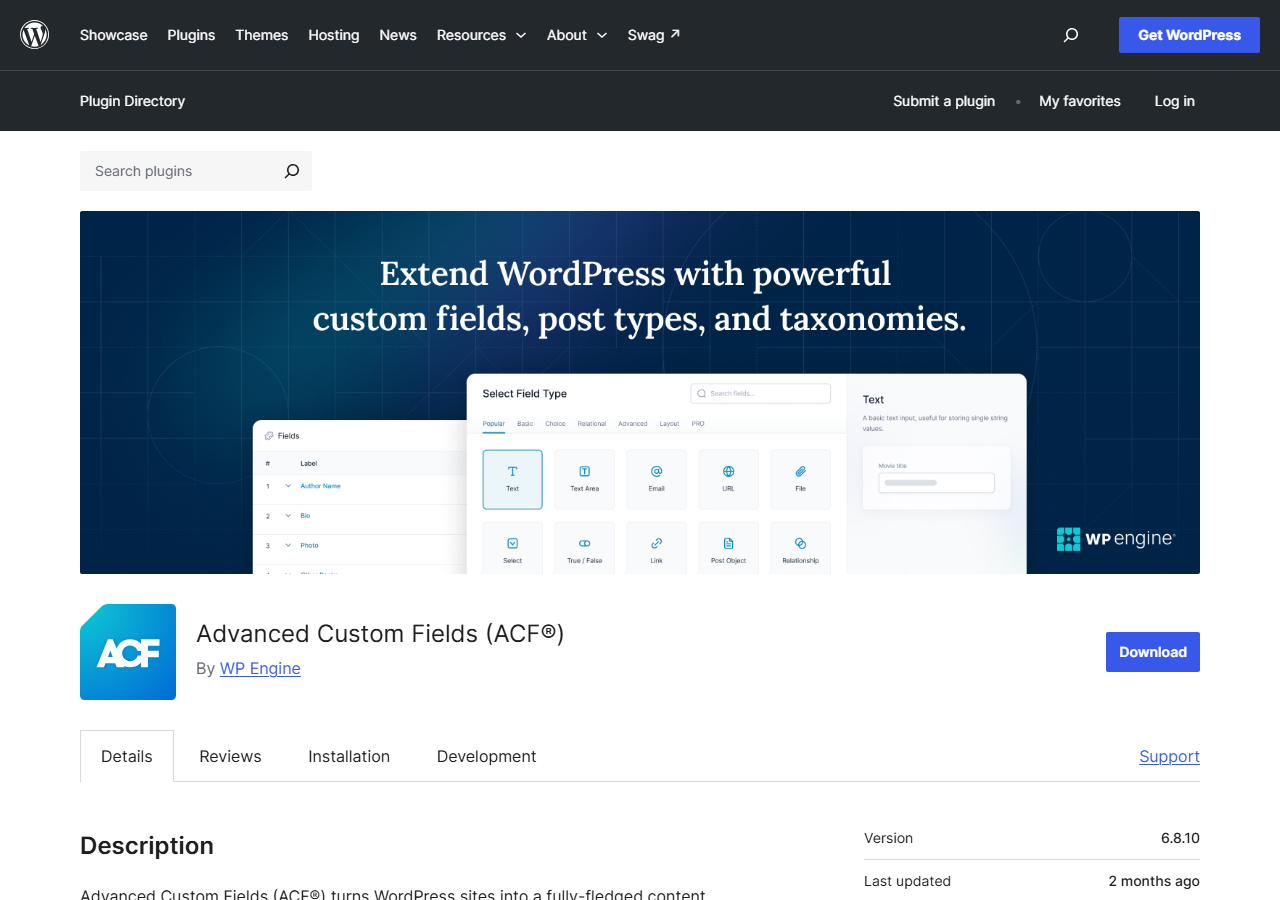Open the Plugin Directory link
This screenshot has height=900, width=1280.
tap(132, 101)
